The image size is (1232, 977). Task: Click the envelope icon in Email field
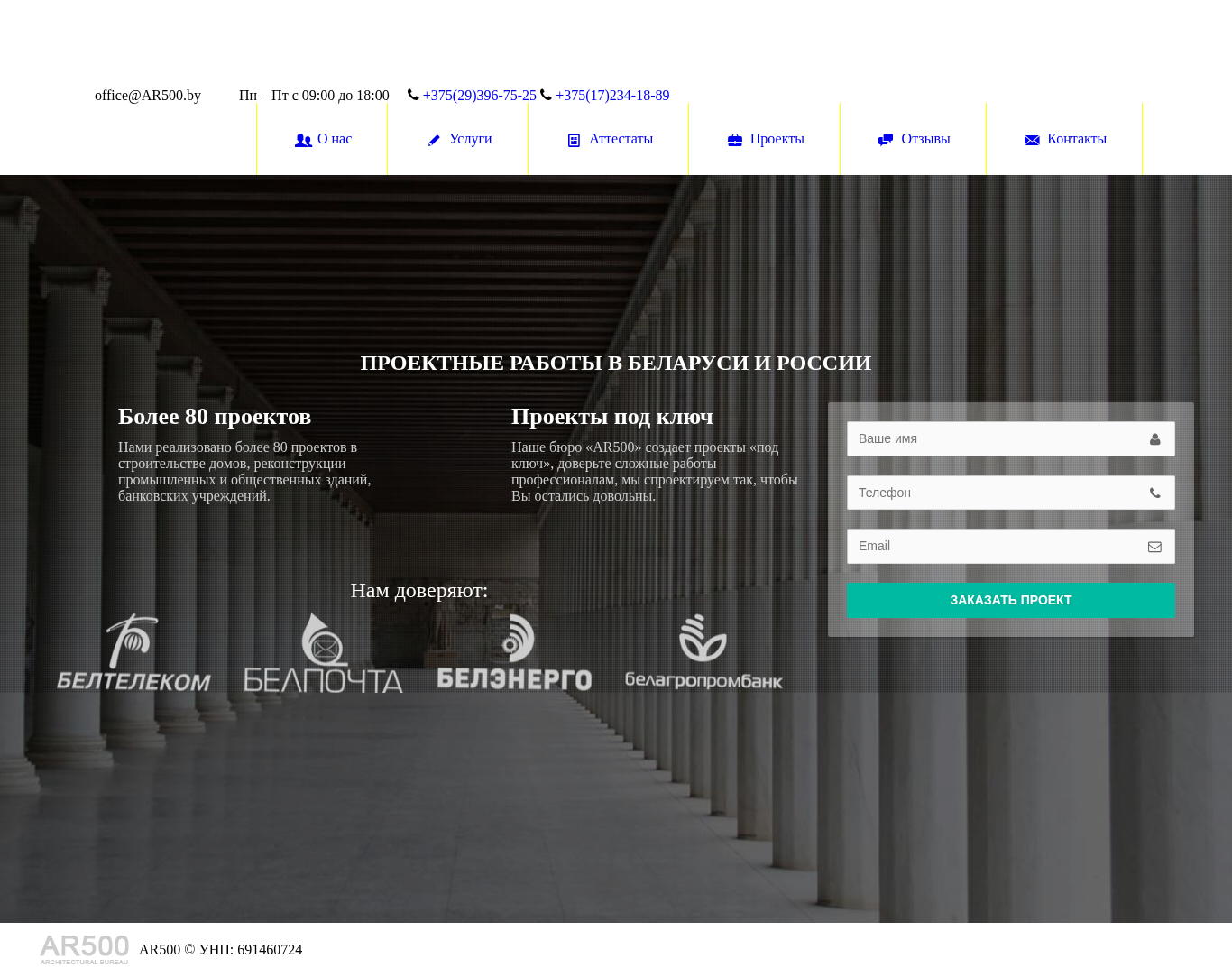click(1154, 547)
